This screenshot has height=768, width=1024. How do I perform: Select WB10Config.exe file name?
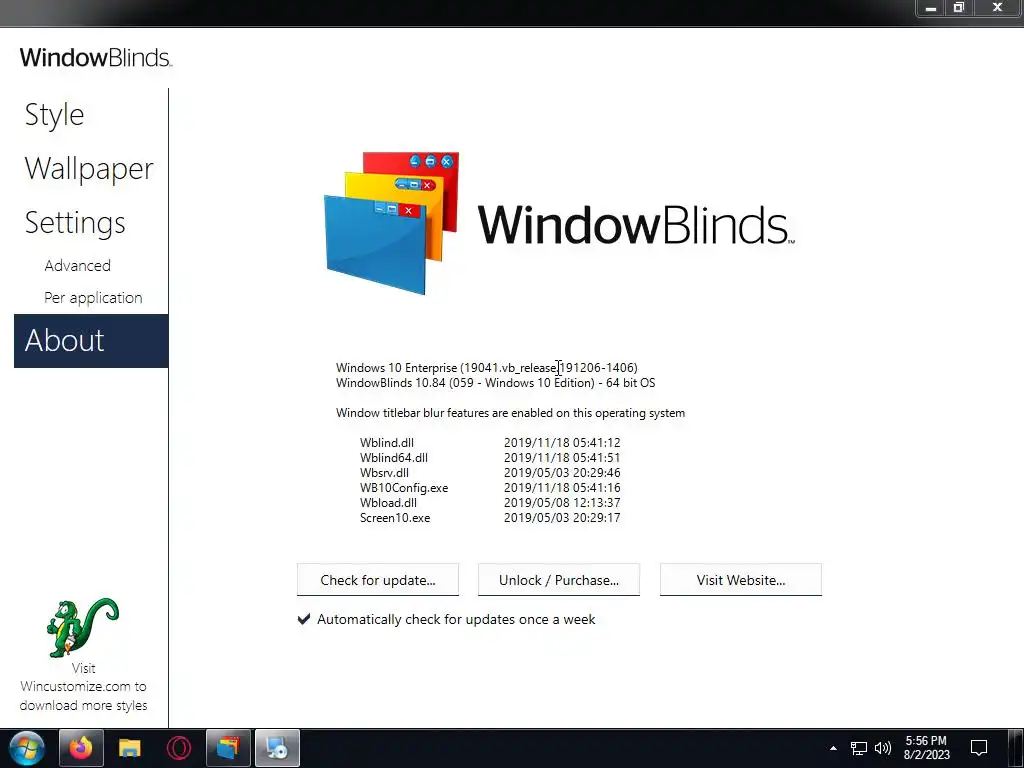pos(404,488)
